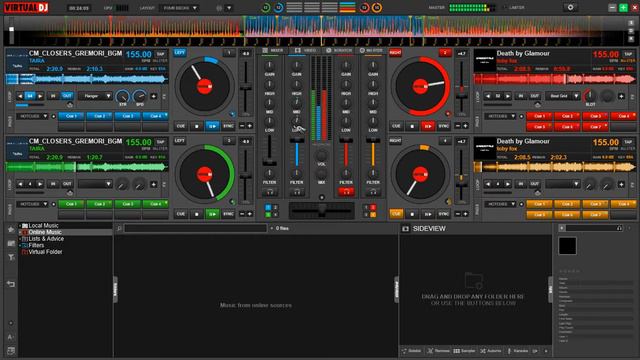Click play/pause on the red deck 2

click(427, 126)
